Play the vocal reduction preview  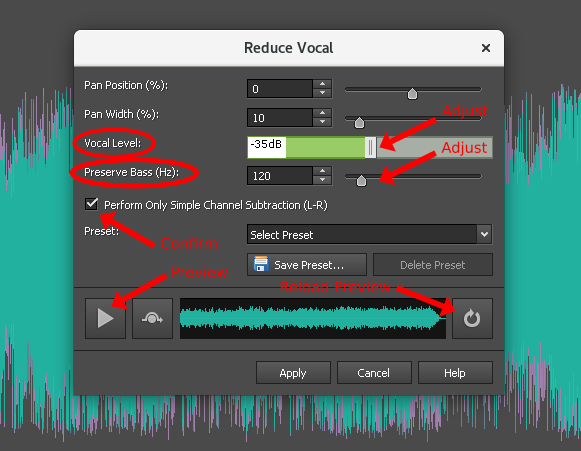tap(105, 318)
